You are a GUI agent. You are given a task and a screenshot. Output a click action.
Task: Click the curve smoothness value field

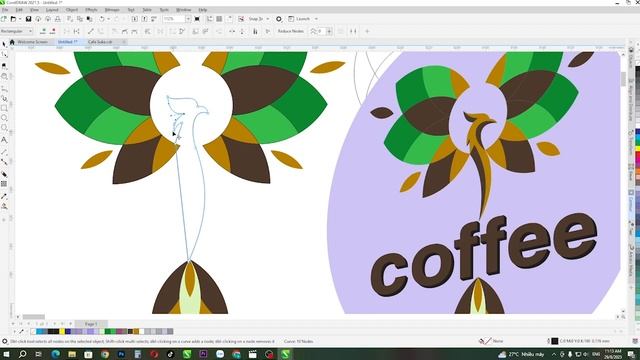coord(321,31)
